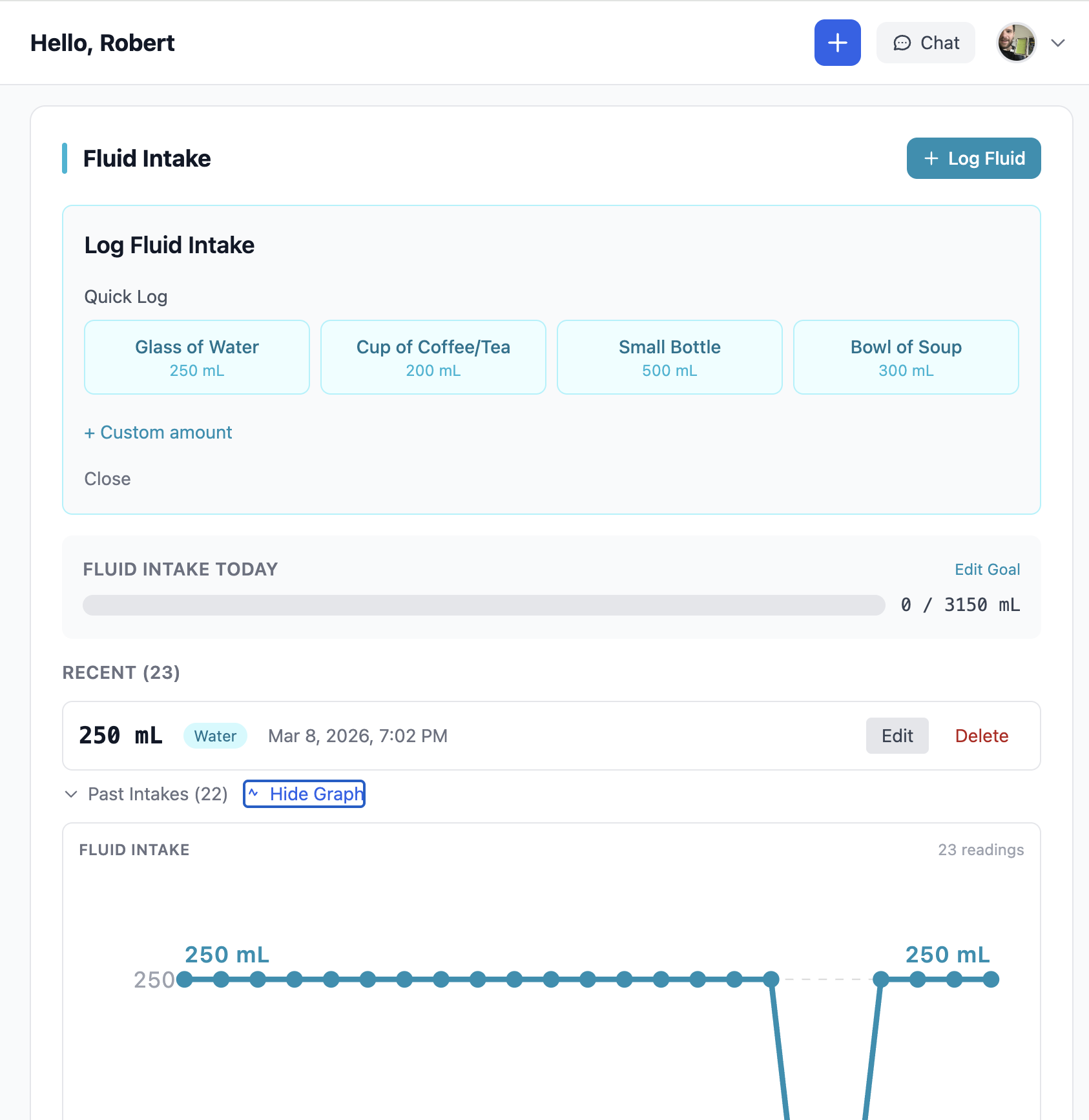Add a custom amount entry
Viewport: 1089px width, 1120px height.
click(158, 432)
